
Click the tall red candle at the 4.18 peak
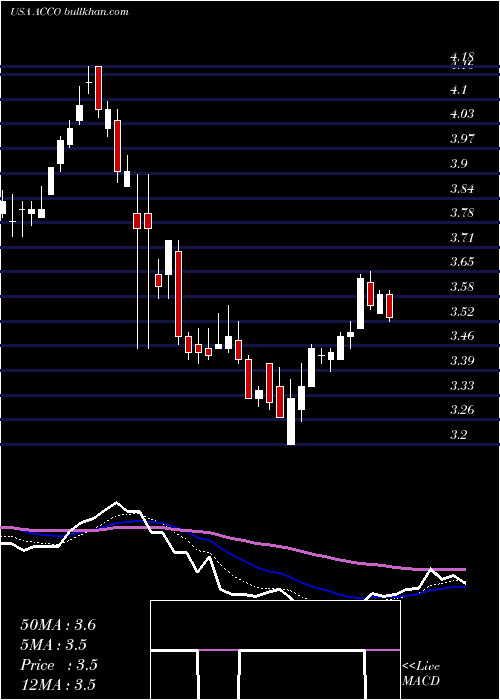98,88
